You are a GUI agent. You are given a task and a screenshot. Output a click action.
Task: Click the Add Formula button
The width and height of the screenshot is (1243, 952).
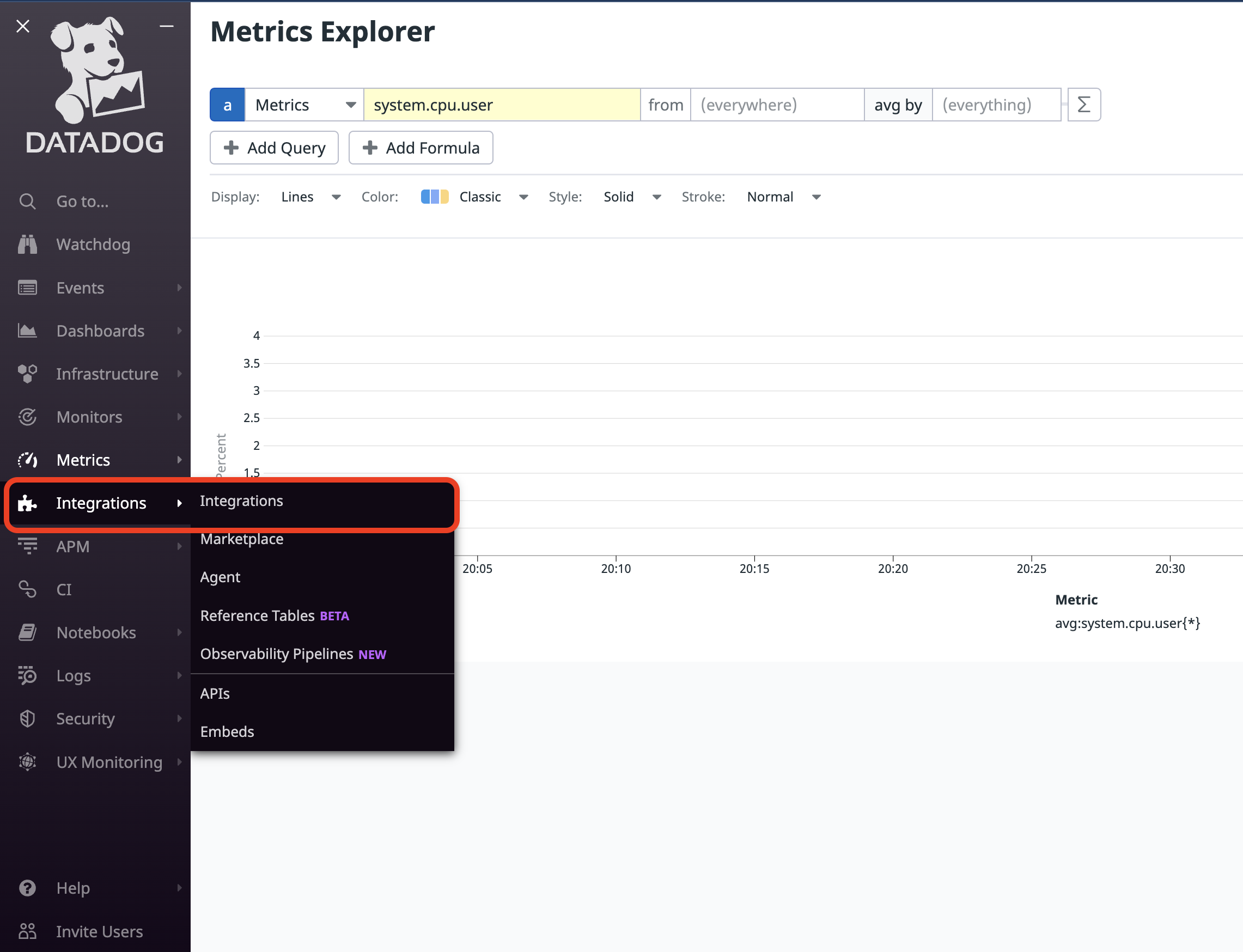(x=421, y=148)
